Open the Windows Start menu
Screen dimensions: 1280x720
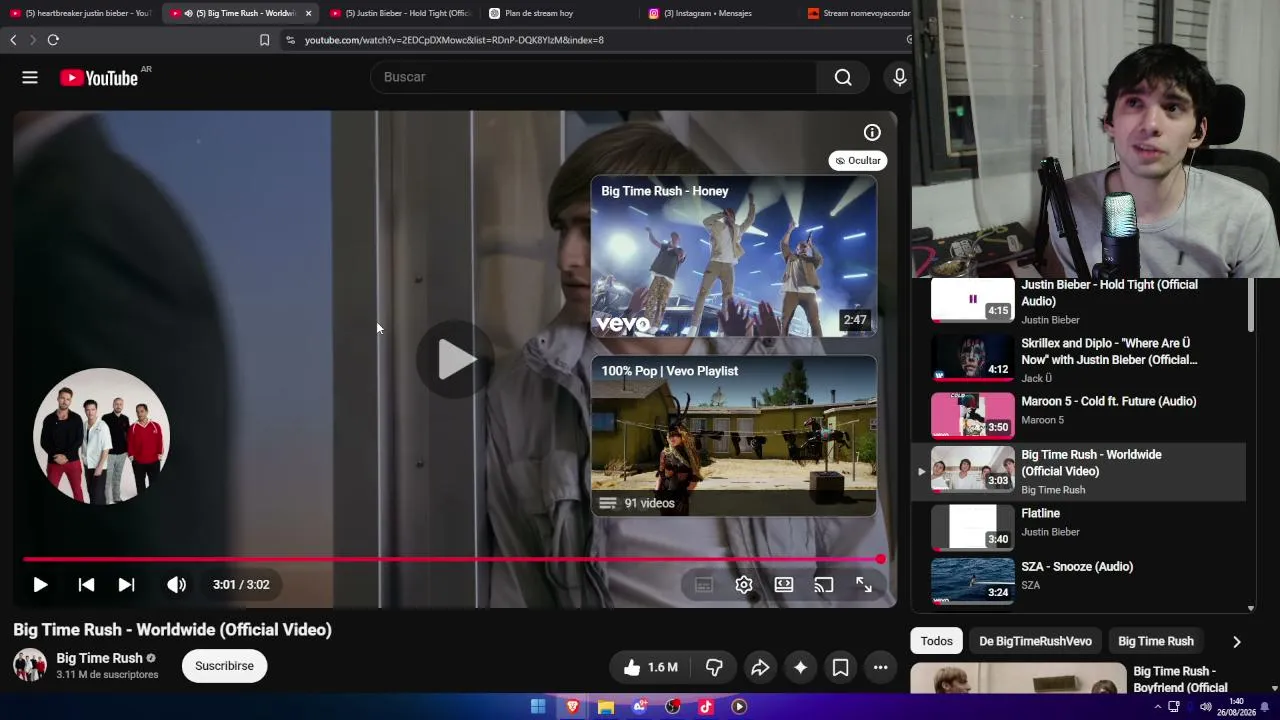pos(538,707)
